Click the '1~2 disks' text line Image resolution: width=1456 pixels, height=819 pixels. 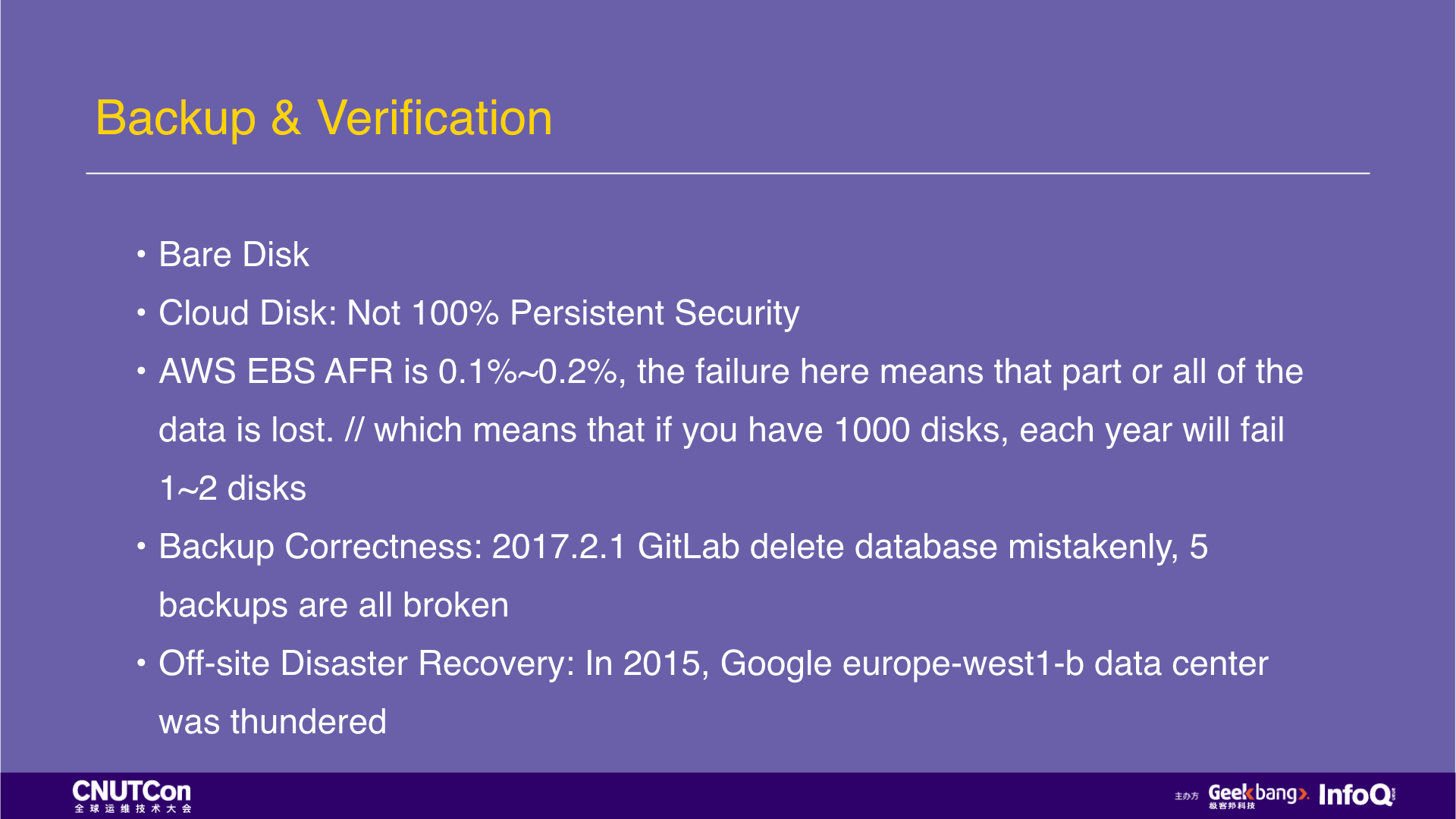coord(233,488)
